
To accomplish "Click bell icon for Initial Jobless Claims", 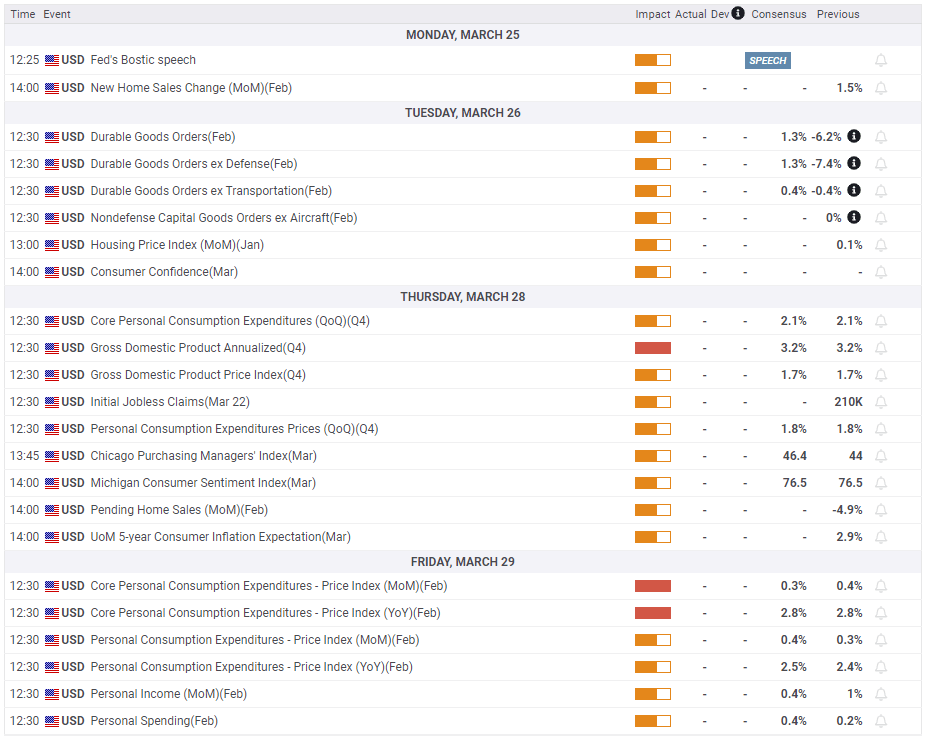I will (x=881, y=402).
